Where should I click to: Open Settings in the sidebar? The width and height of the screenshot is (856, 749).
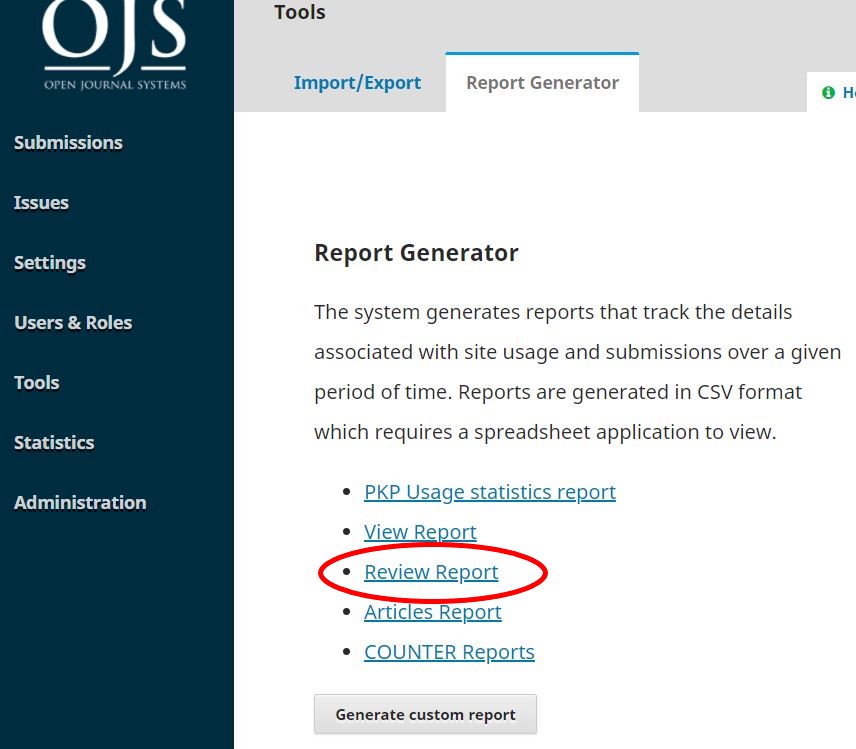coord(50,263)
